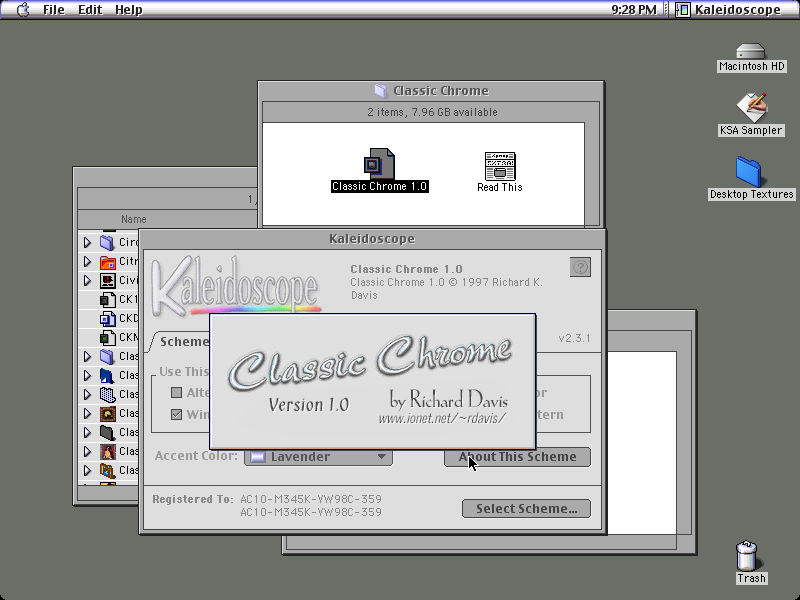Select the CKN scheme file icon
Viewport: 800px width, 600px height.
(107, 337)
